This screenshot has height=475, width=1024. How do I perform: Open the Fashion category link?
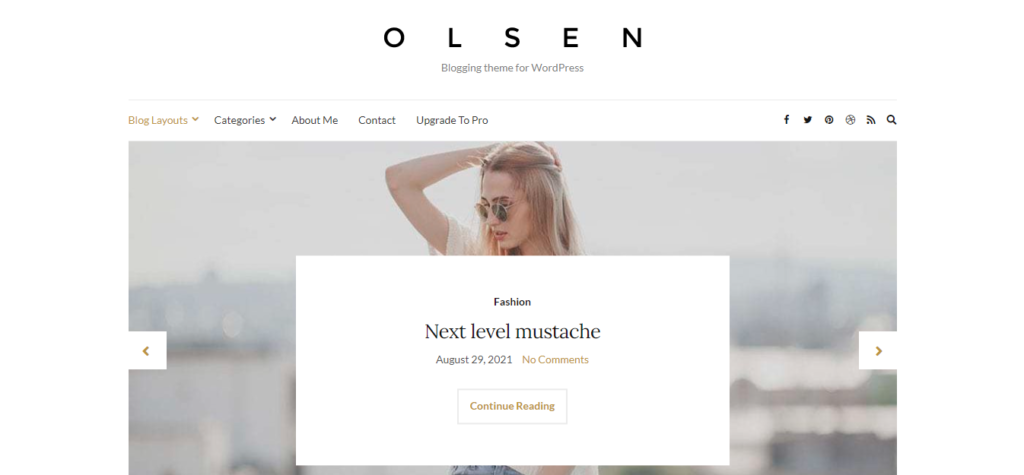[x=512, y=302]
